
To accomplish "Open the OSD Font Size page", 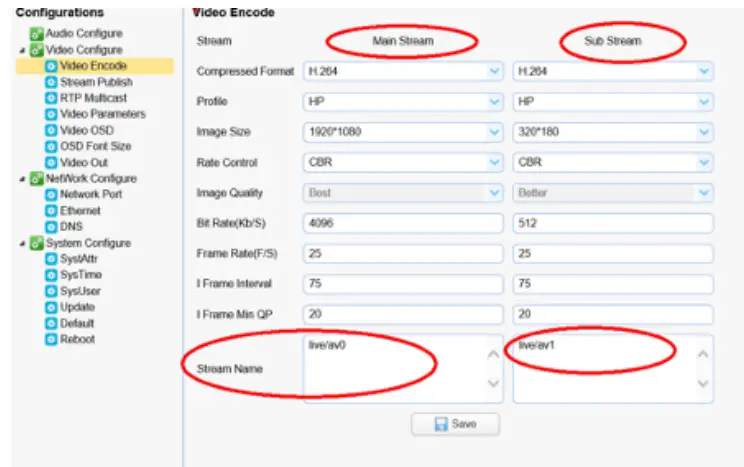I will (x=95, y=147).
